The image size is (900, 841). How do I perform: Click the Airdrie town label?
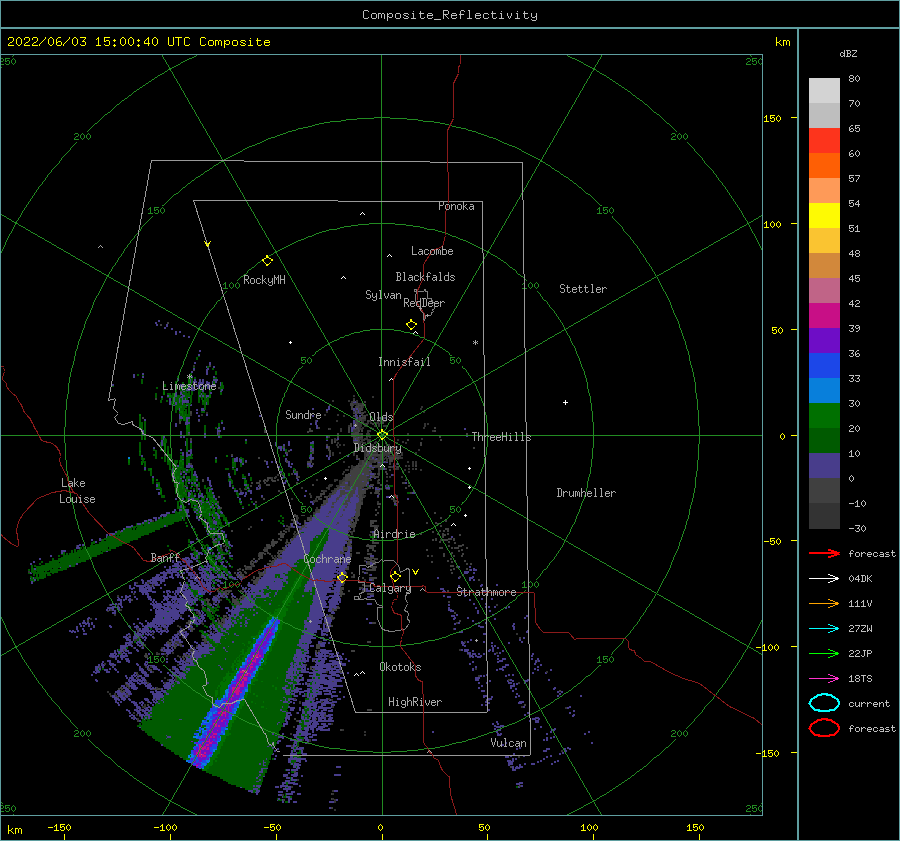coord(394,534)
